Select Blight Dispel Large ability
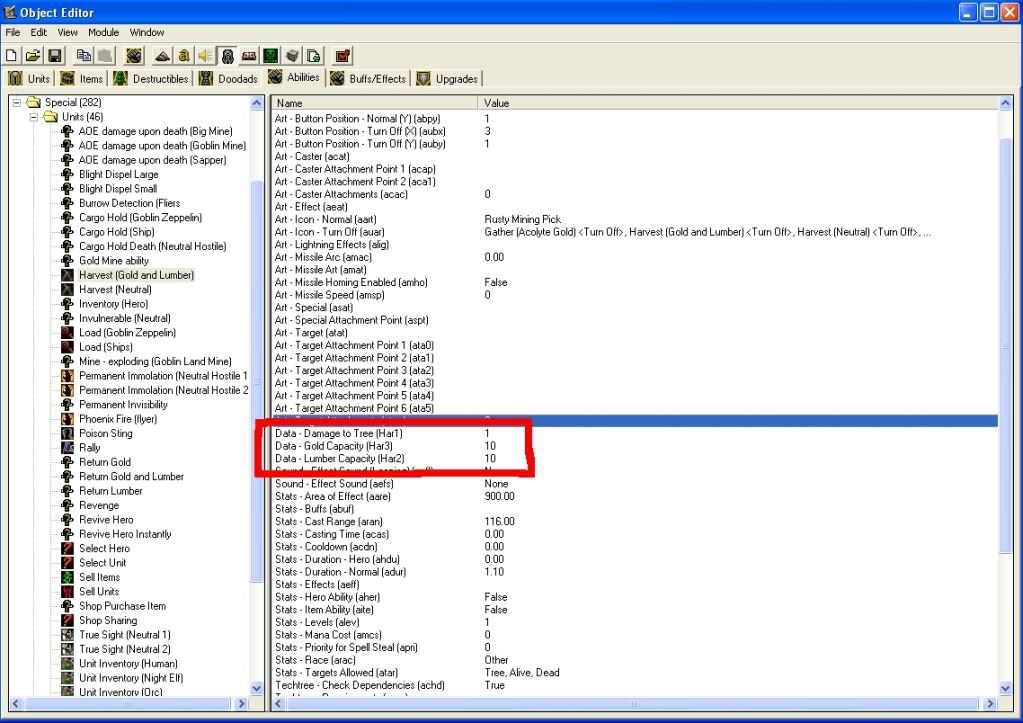The image size is (1023, 723). (x=119, y=174)
